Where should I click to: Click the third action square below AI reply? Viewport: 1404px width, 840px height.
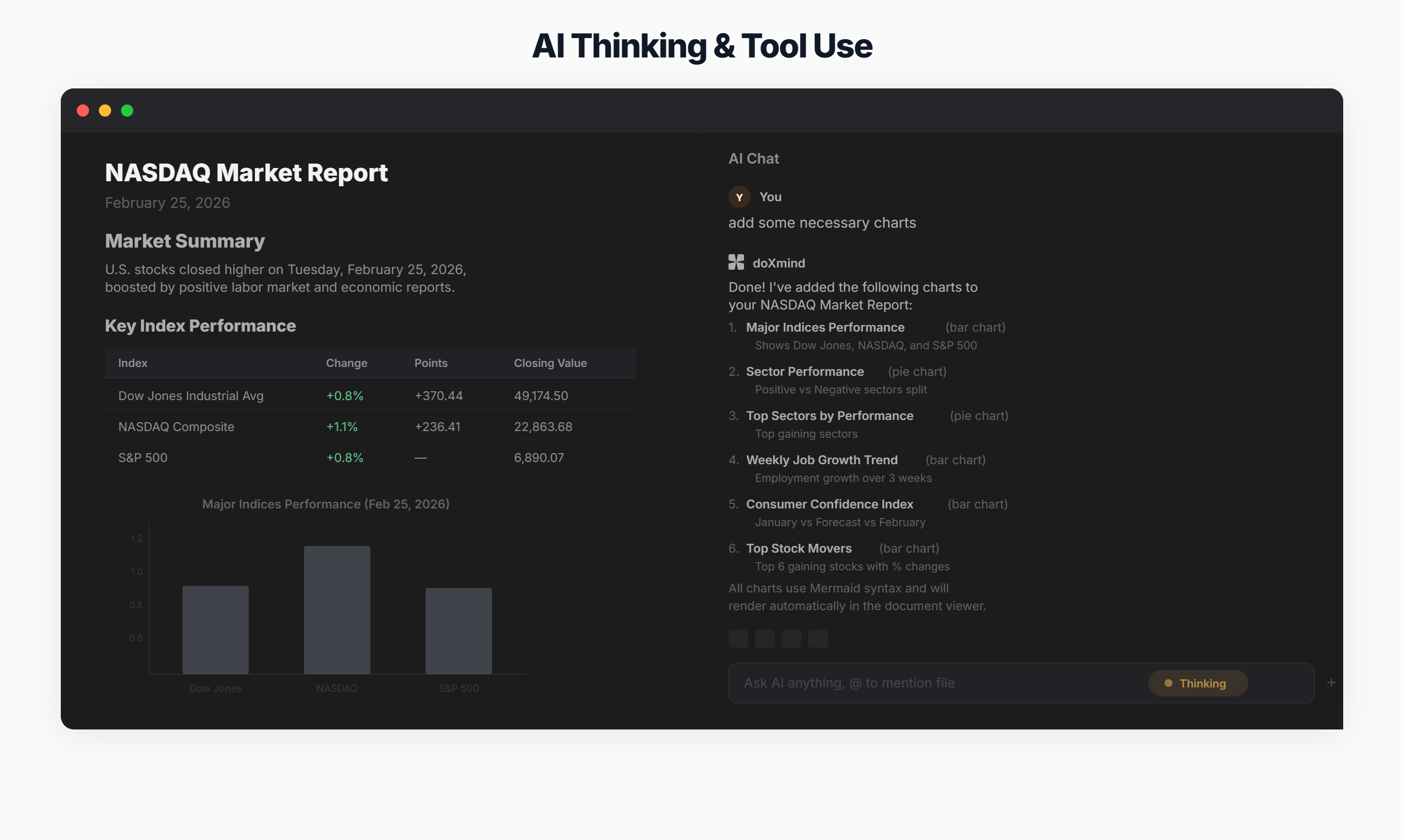(x=792, y=638)
